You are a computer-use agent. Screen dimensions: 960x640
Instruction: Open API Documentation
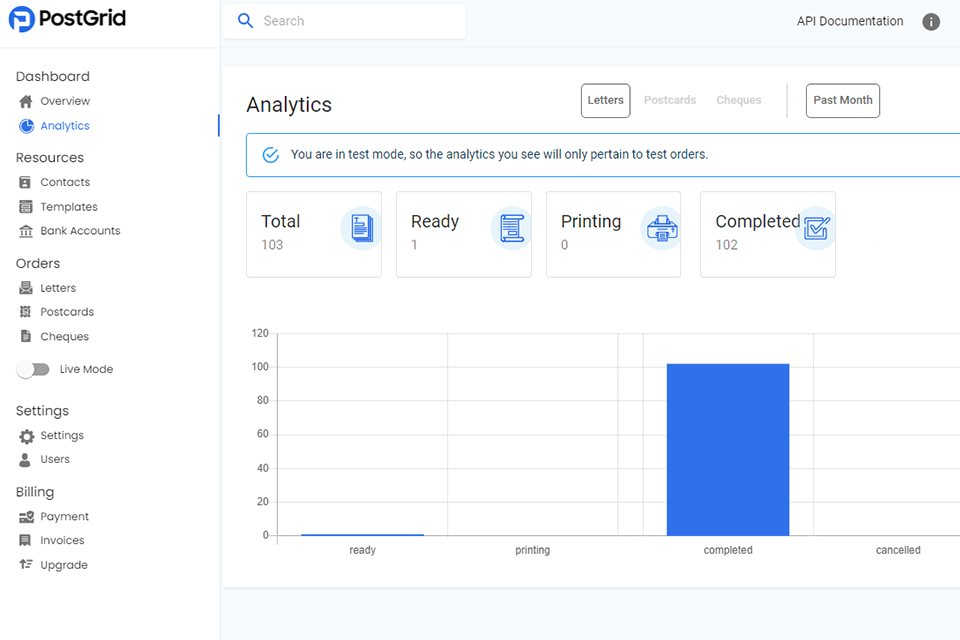[x=849, y=21]
